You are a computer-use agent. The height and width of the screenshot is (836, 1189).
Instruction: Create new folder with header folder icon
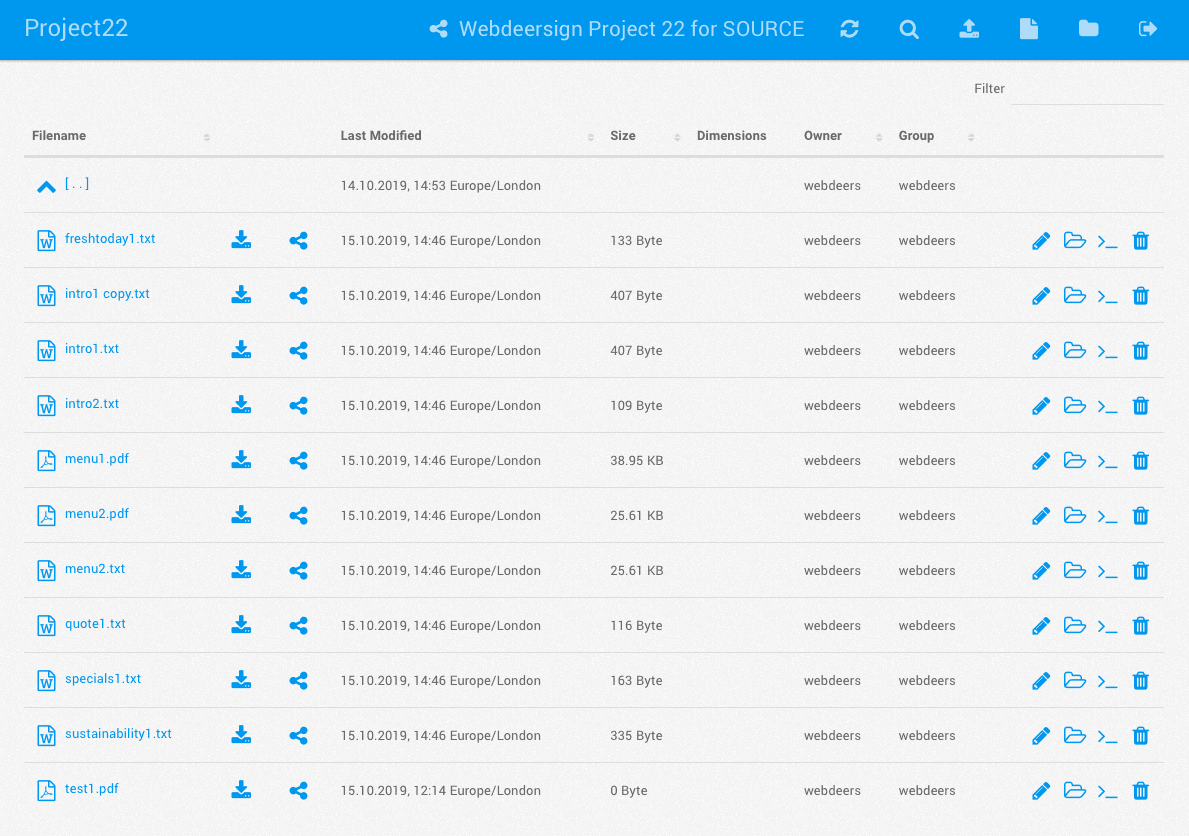[1088, 29]
